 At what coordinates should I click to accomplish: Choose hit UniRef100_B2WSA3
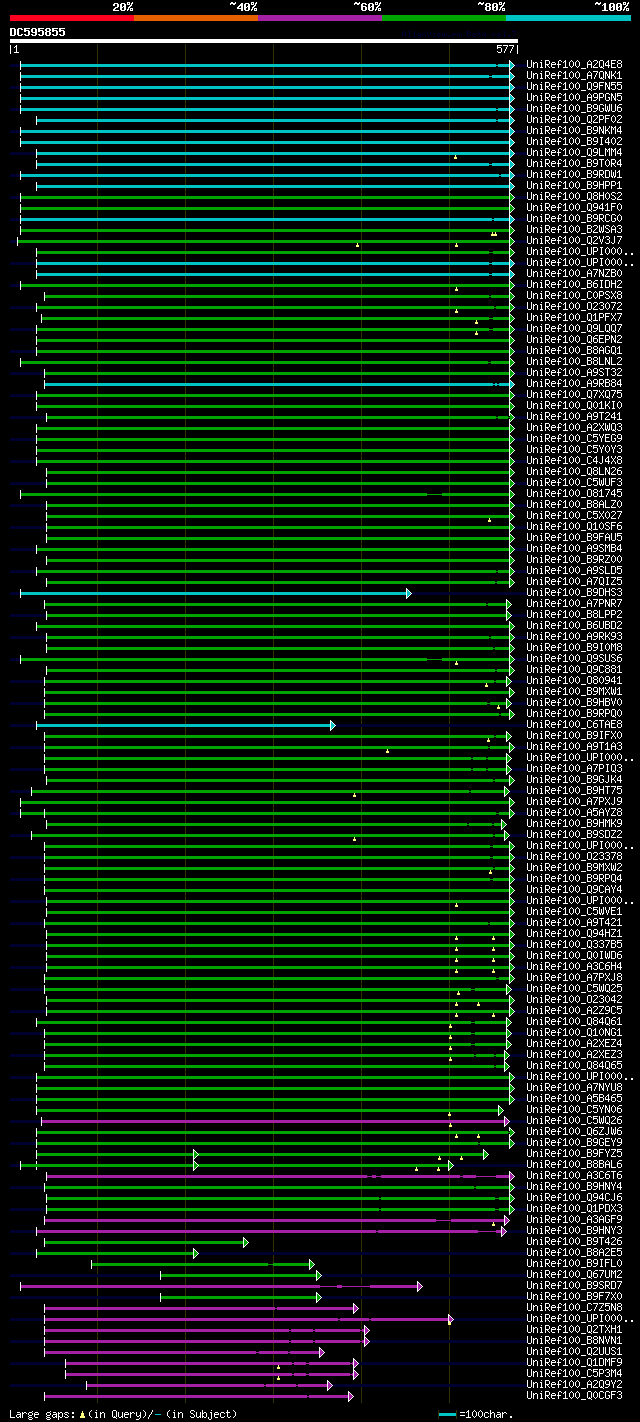tap(574, 229)
